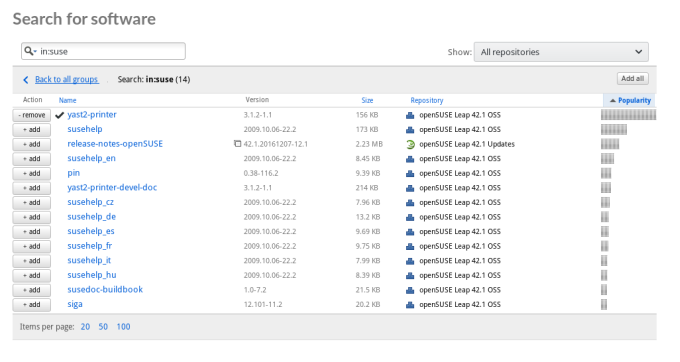Viewport: 680px width, 362px height.
Task: Open the susehelp_es package link
Action: click(x=91, y=231)
